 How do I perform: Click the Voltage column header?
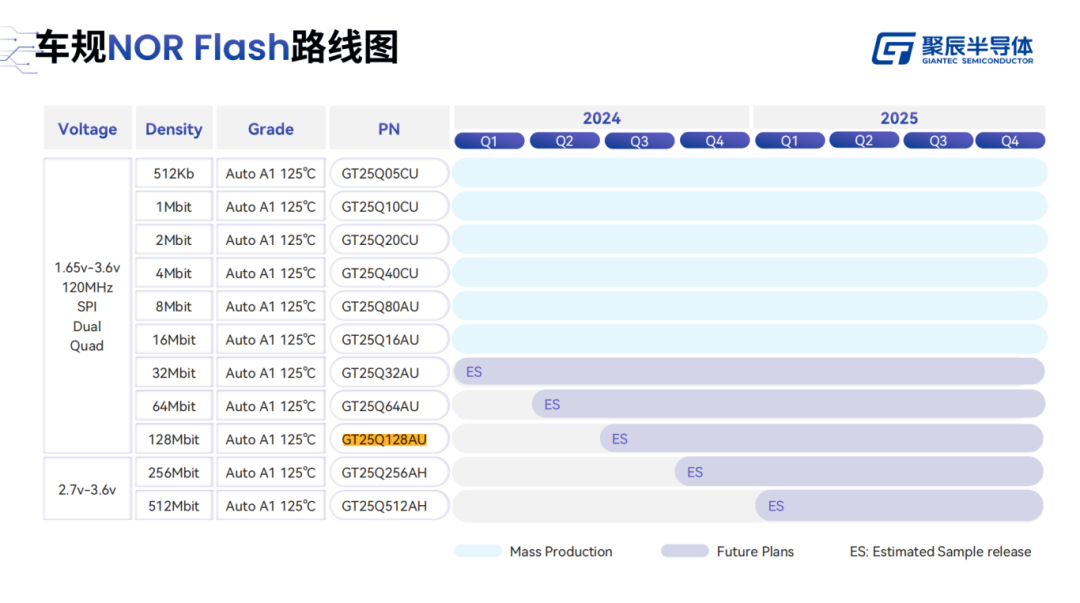[88, 129]
